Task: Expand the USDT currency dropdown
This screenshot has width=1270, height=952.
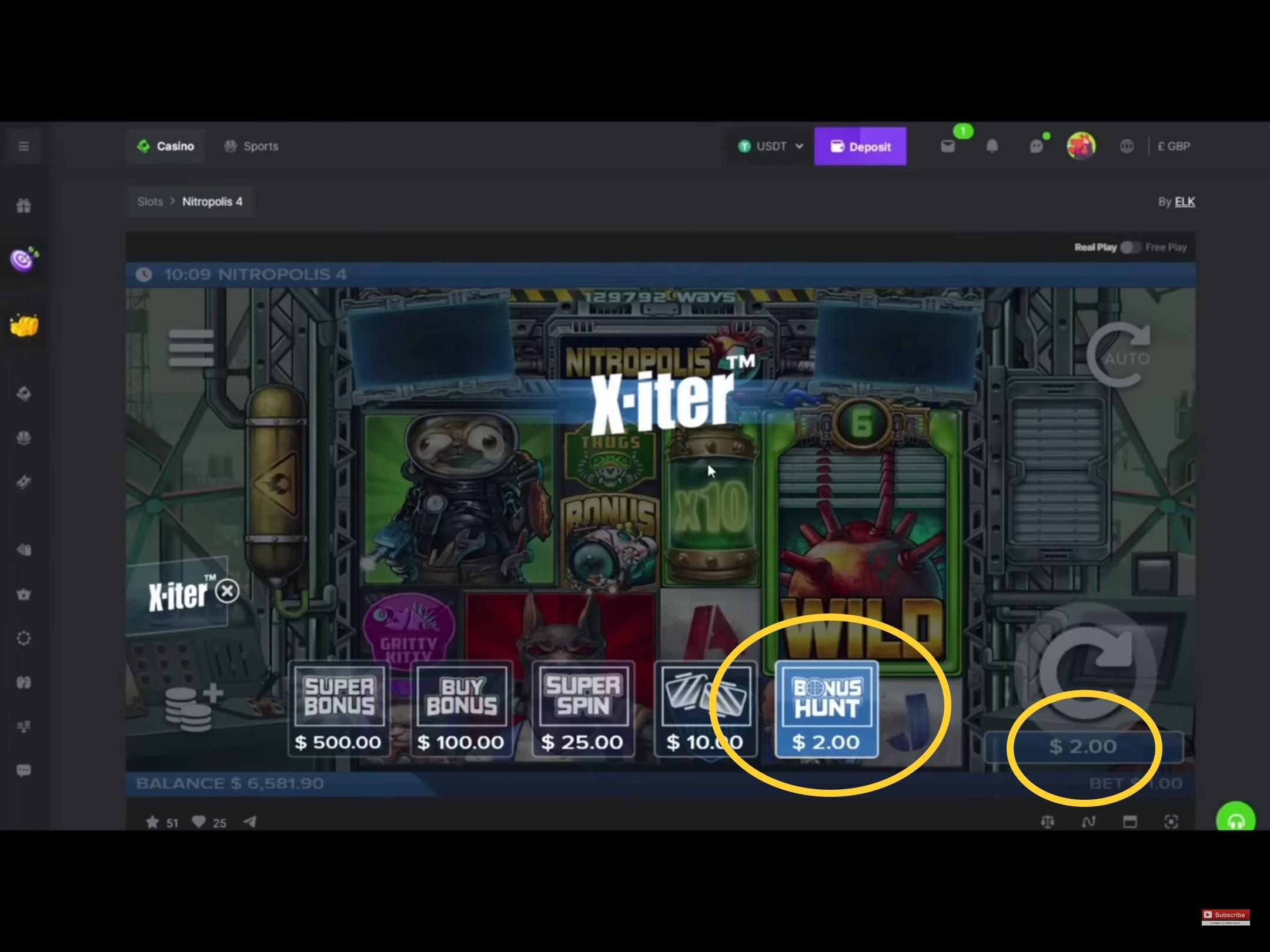Action: click(x=770, y=146)
